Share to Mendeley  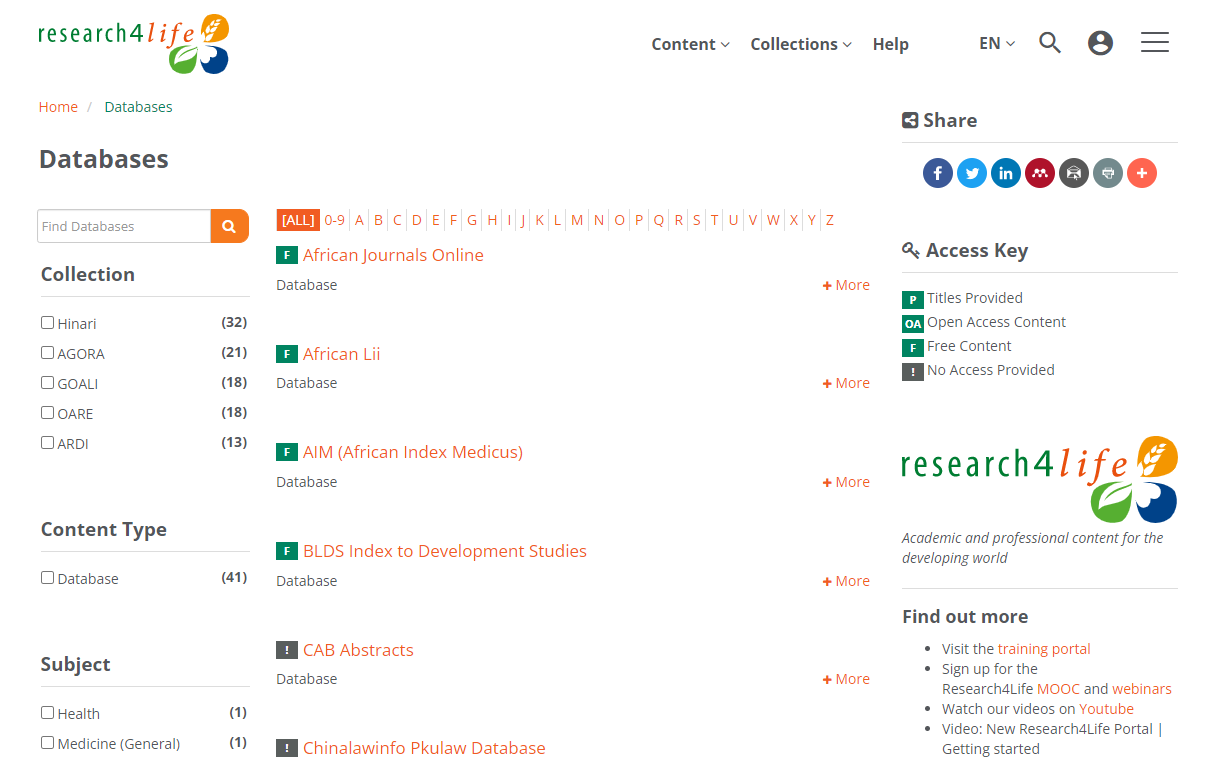tap(1040, 173)
